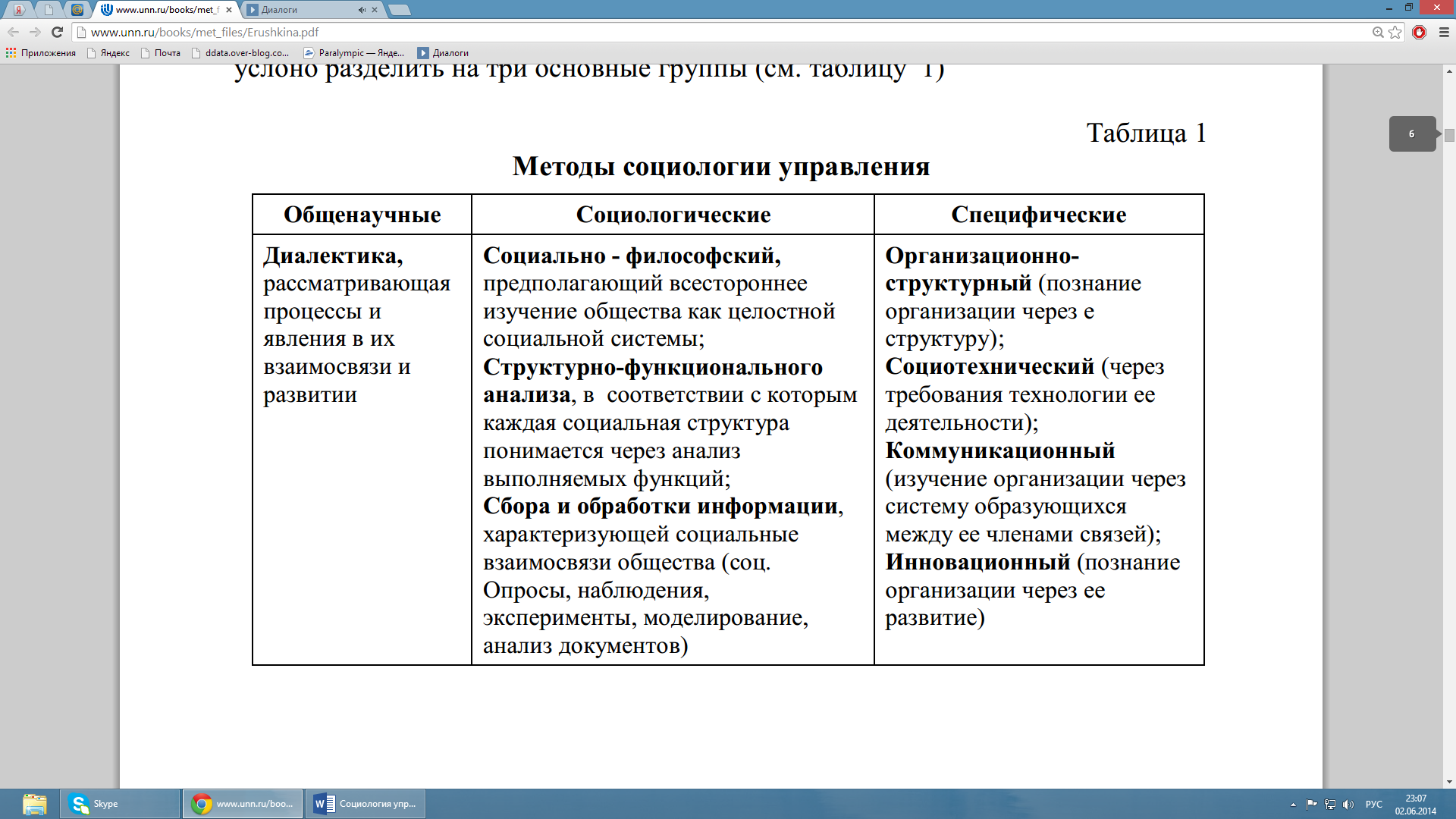
Task: Open the Chrome hamburger menu
Action: coord(1444,32)
